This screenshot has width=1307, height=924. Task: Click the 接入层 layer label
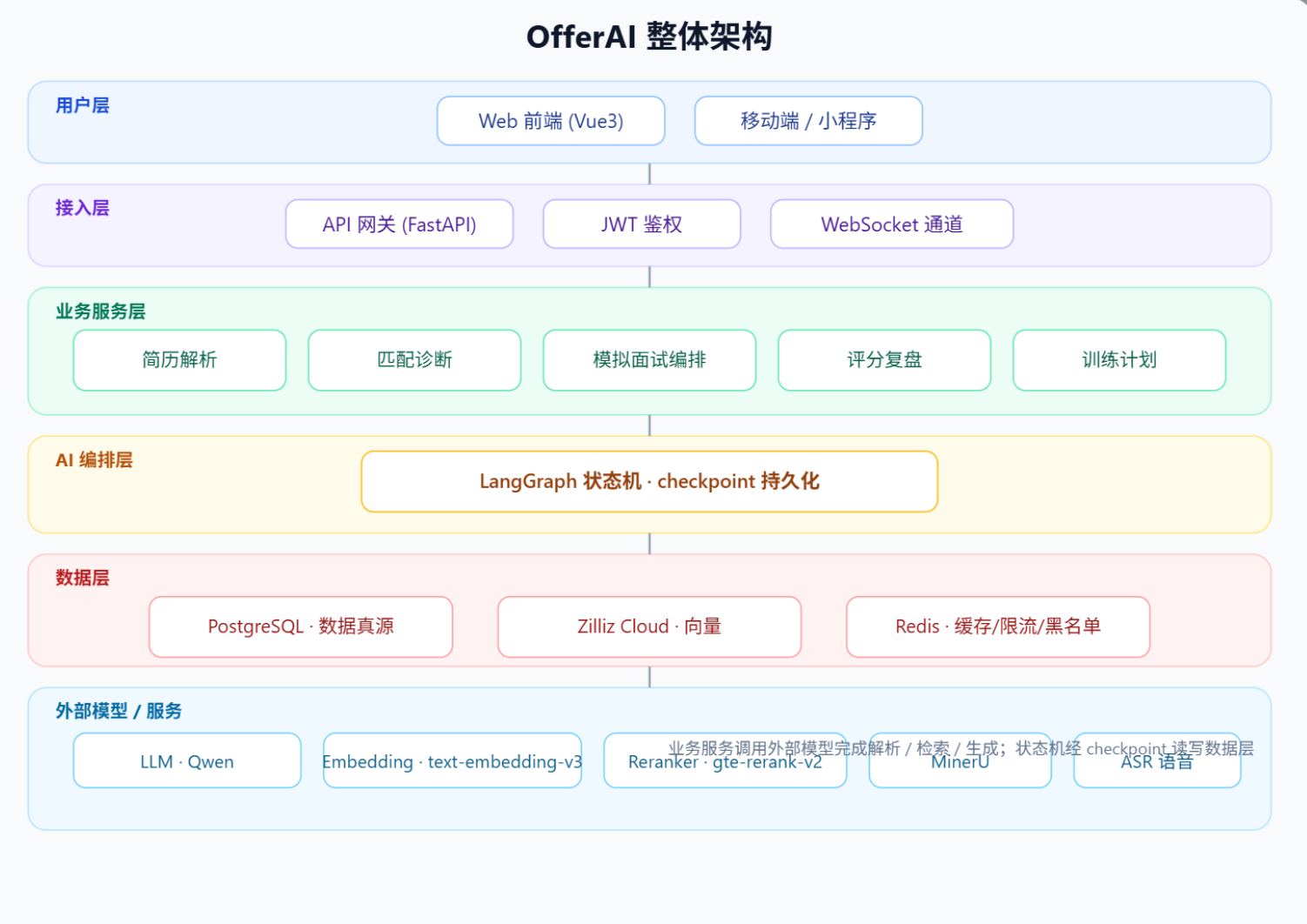coord(83,208)
